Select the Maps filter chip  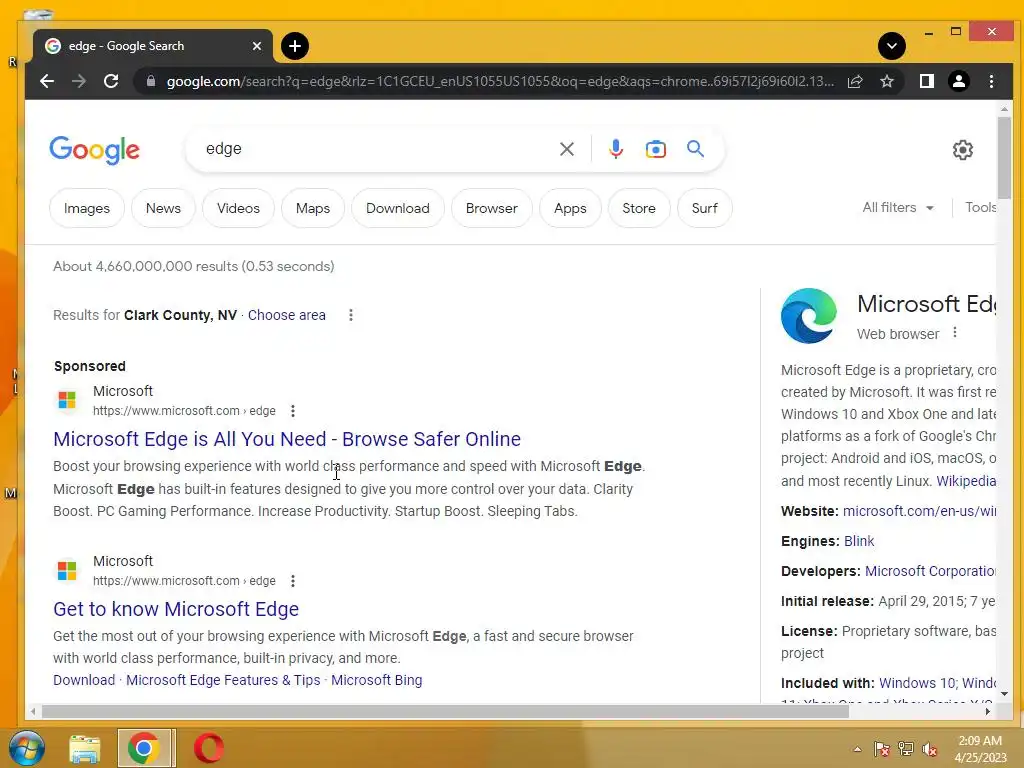313,208
